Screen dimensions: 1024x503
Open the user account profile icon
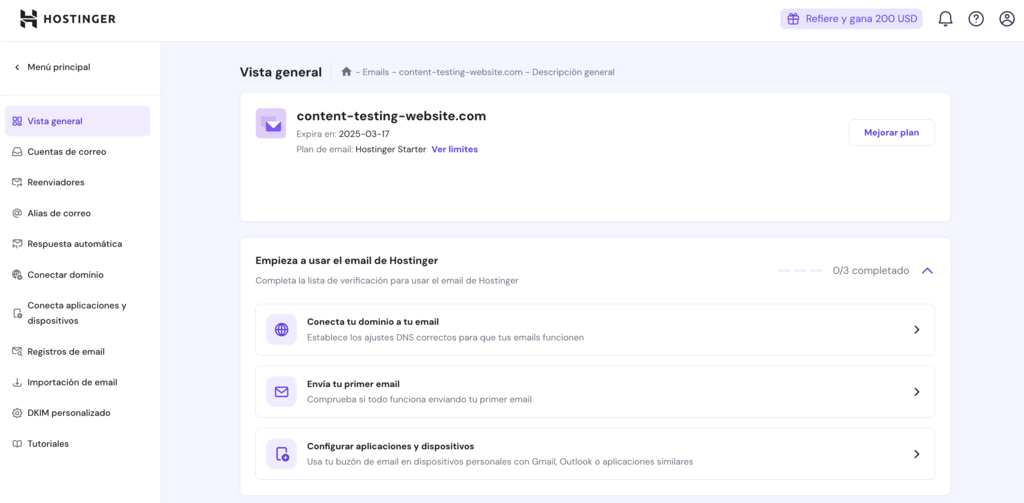tap(1007, 19)
